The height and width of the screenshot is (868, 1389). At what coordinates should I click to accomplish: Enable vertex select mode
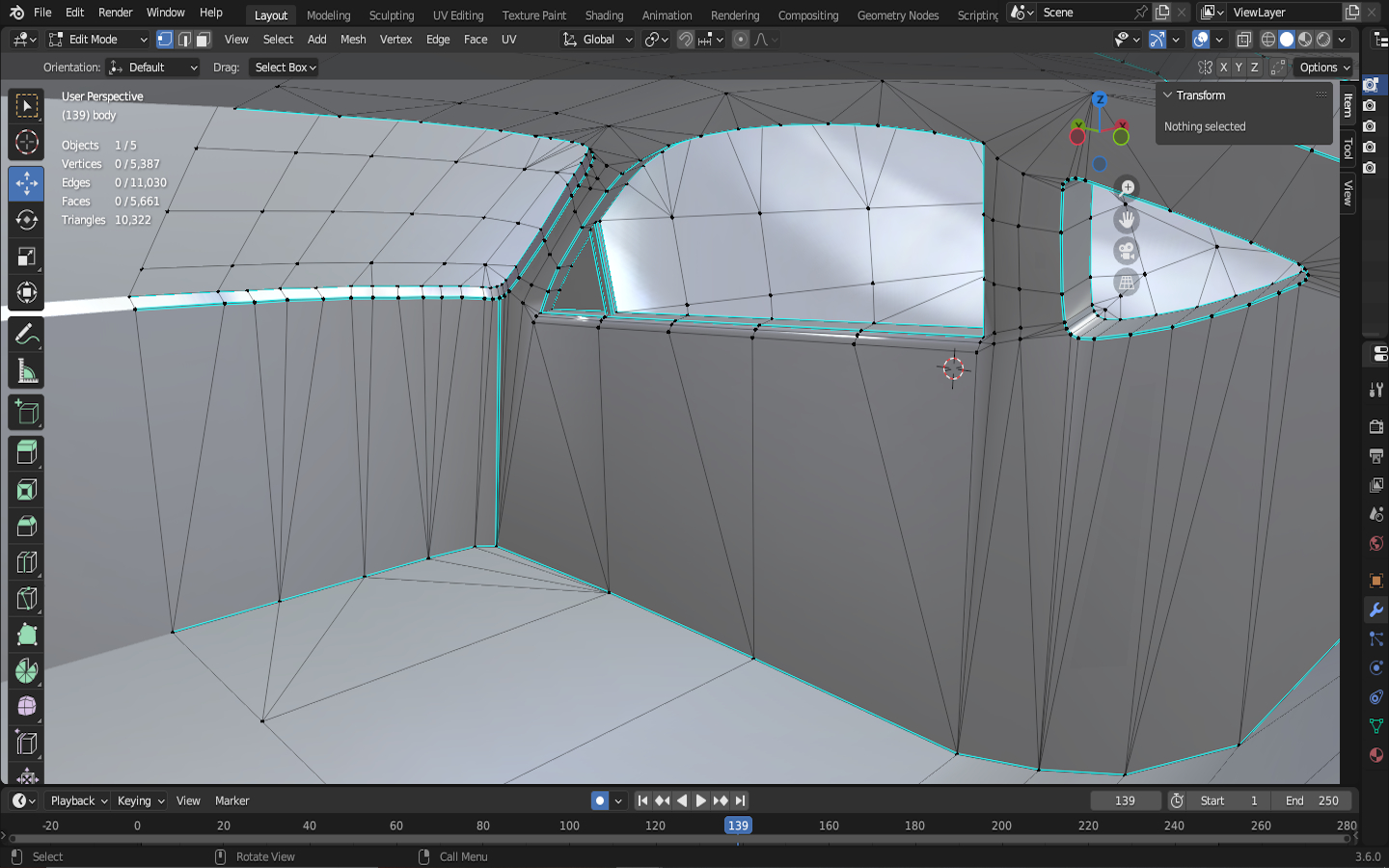tap(165, 40)
